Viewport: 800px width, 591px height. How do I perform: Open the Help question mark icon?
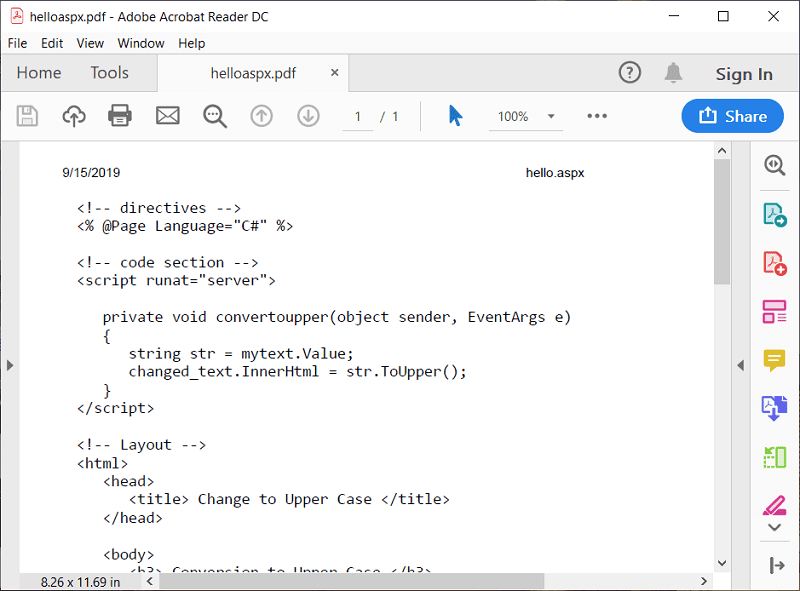(629, 73)
